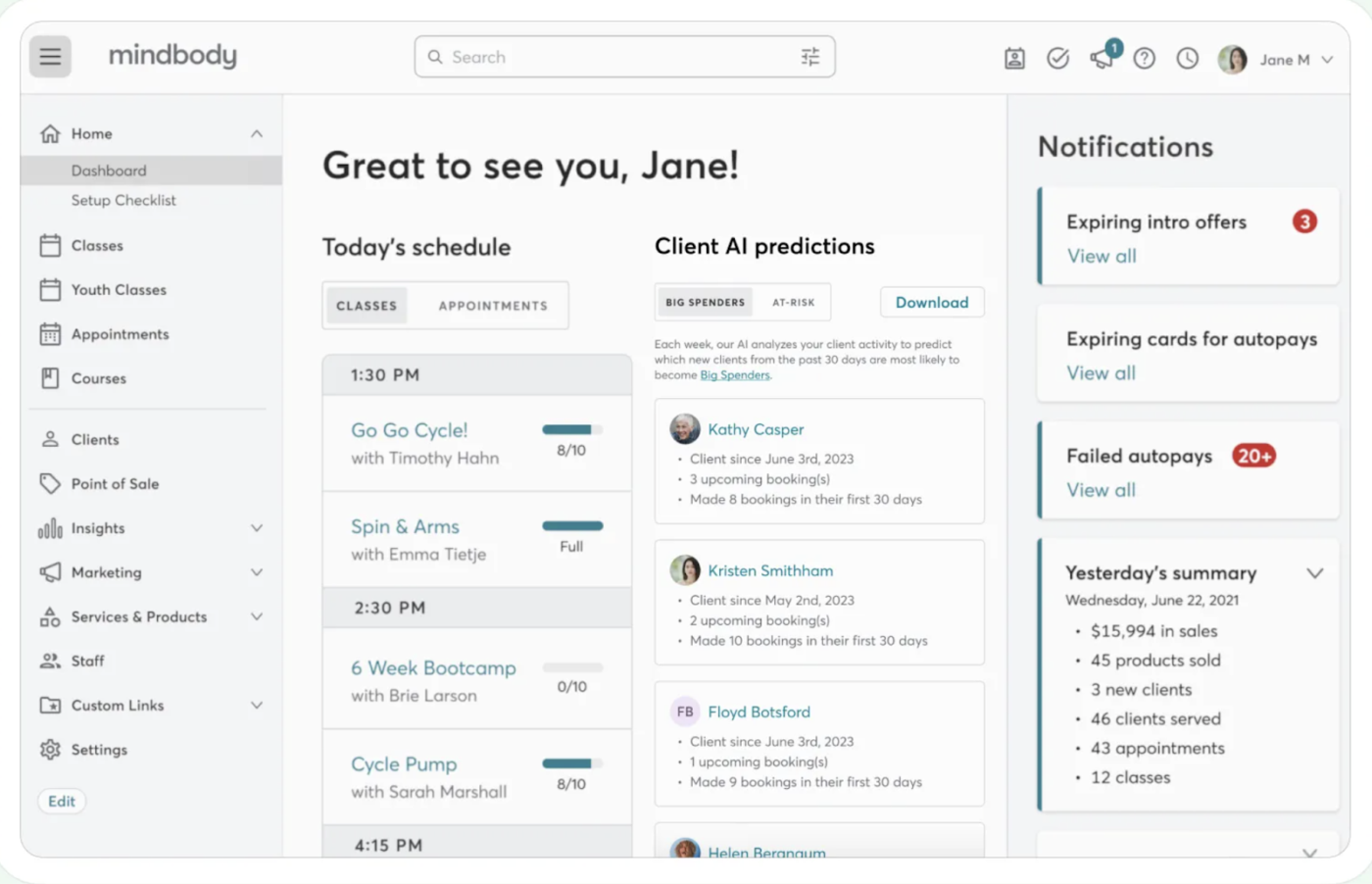
Task: View all failed autopays
Action: 1101,490
